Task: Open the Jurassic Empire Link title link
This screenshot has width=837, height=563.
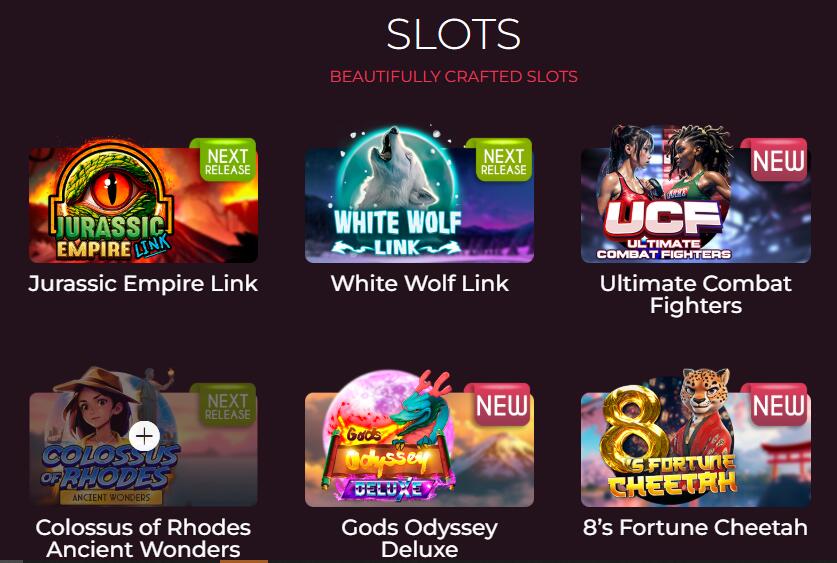Action: tap(143, 283)
